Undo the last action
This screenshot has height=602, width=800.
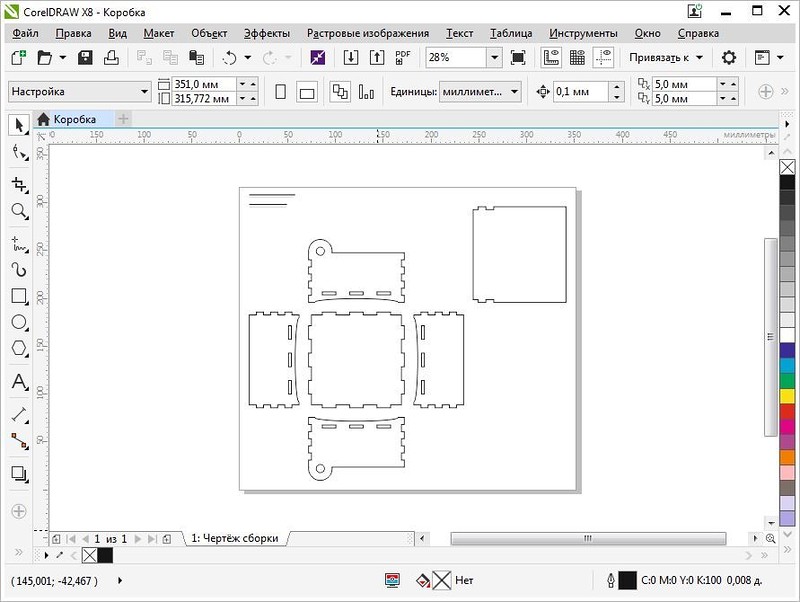(x=230, y=57)
